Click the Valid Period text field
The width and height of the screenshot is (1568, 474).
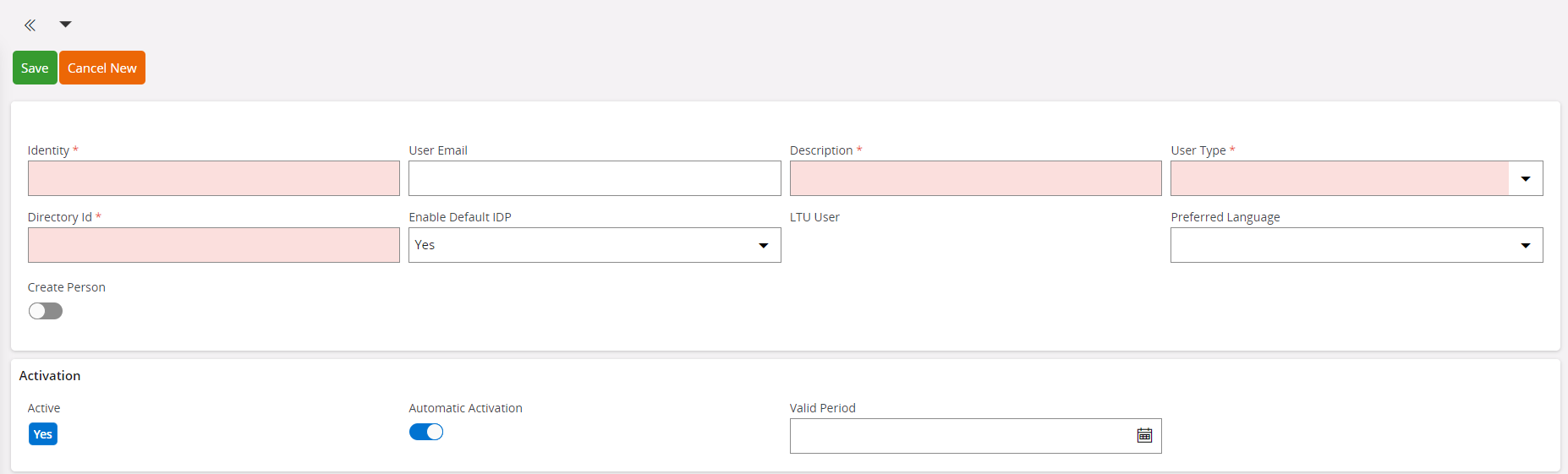pyautogui.click(x=960, y=436)
